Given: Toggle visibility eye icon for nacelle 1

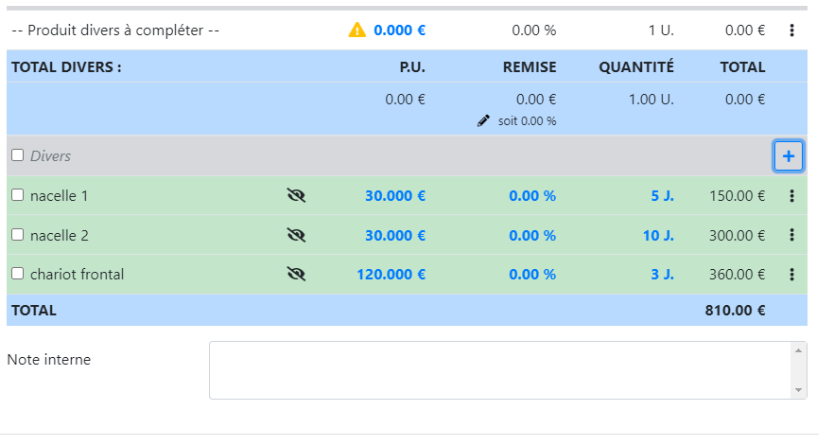Looking at the screenshot, I should click(296, 196).
